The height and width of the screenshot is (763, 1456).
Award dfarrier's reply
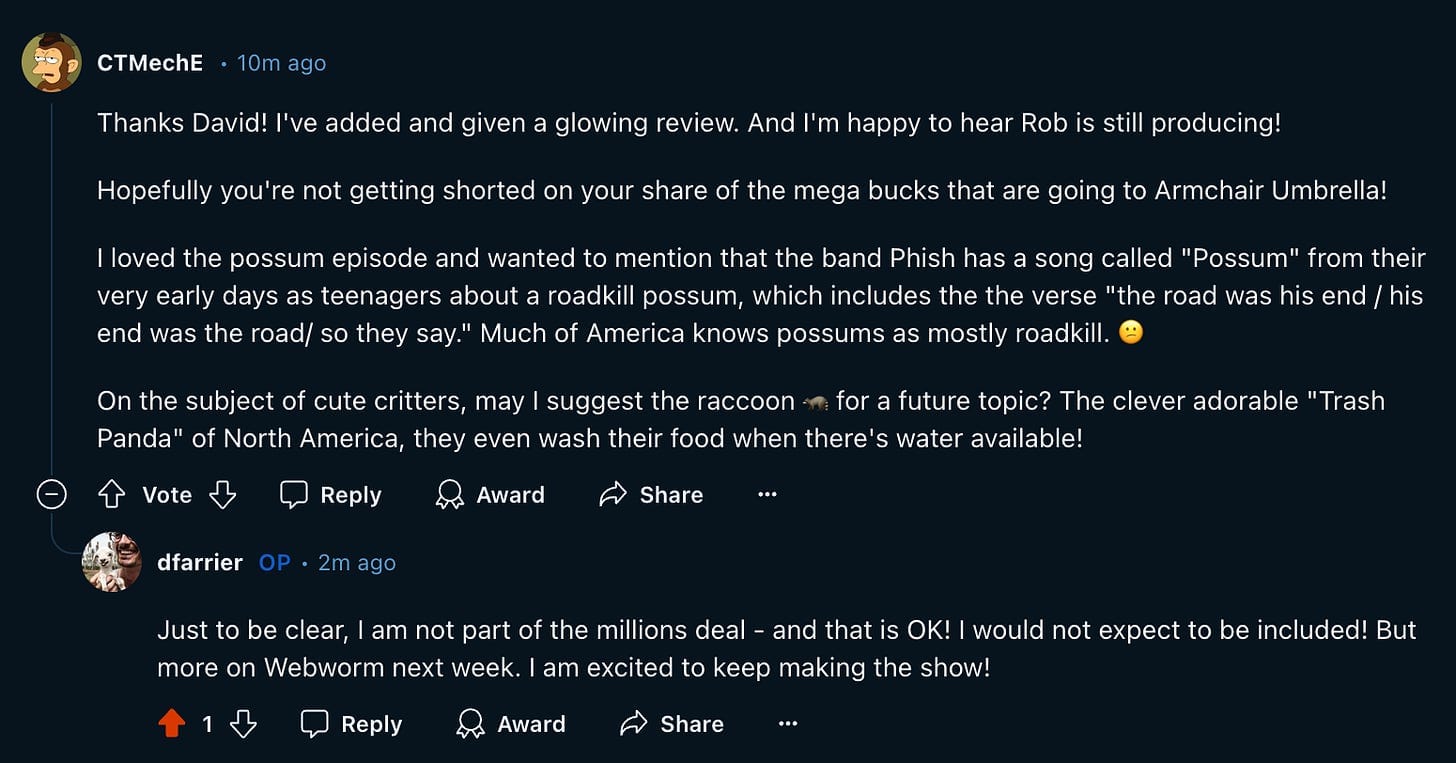[511, 723]
